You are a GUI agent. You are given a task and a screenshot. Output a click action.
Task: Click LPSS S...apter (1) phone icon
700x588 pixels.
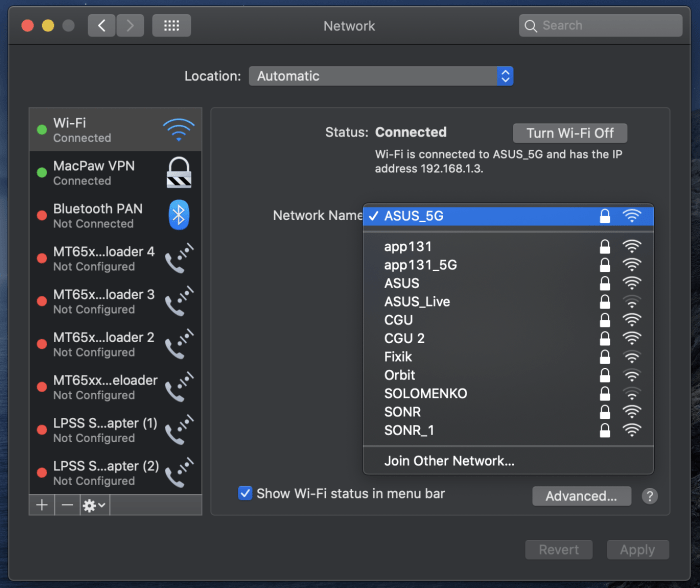tap(179, 430)
